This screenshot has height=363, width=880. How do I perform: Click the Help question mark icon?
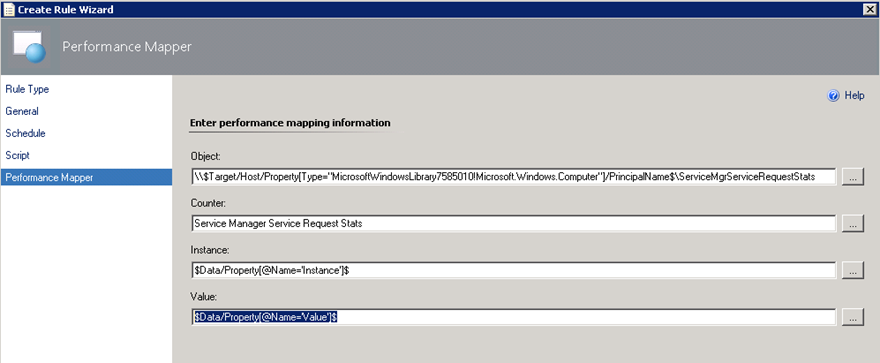coord(833,96)
